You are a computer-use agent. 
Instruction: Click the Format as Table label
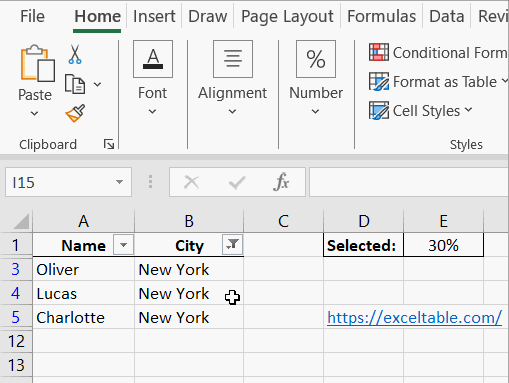[x=445, y=82]
